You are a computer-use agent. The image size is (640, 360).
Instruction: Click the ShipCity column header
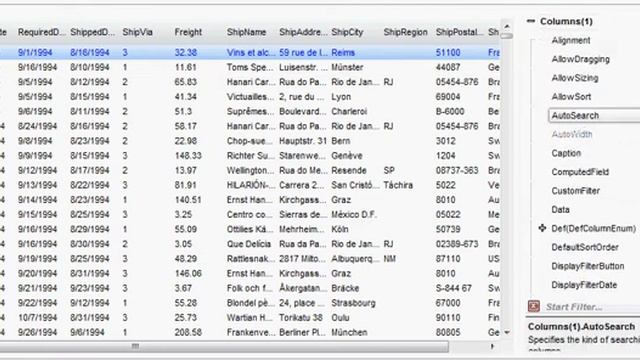coord(347,32)
